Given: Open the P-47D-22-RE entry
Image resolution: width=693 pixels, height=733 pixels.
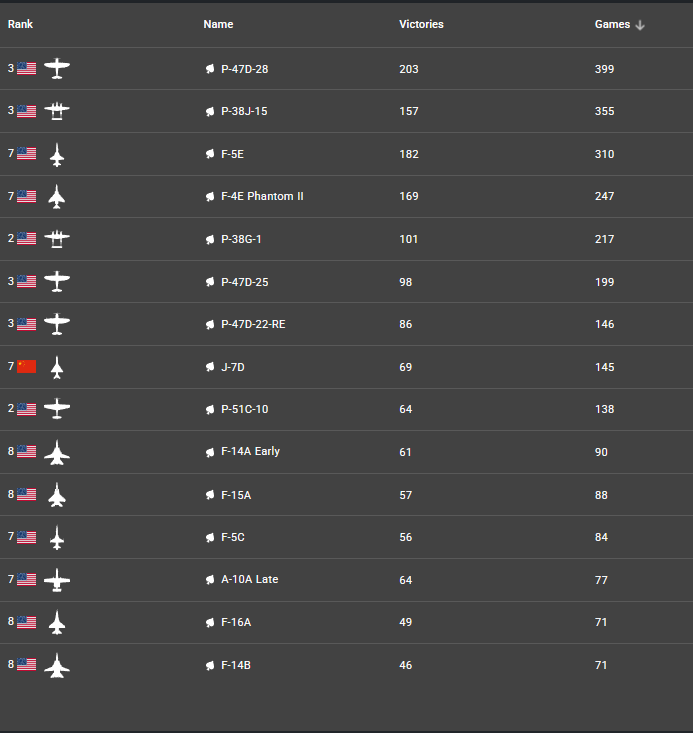Looking at the screenshot, I should tap(253, 324).
